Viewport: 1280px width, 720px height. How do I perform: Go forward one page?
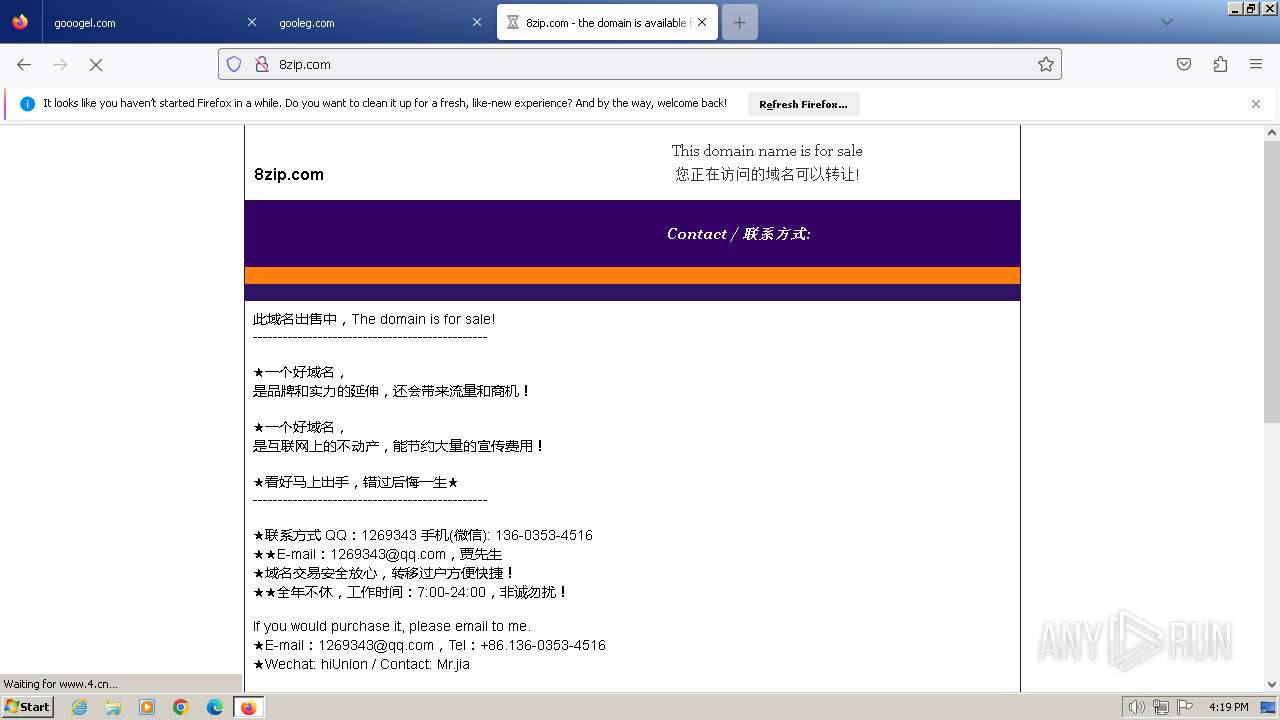60,64
